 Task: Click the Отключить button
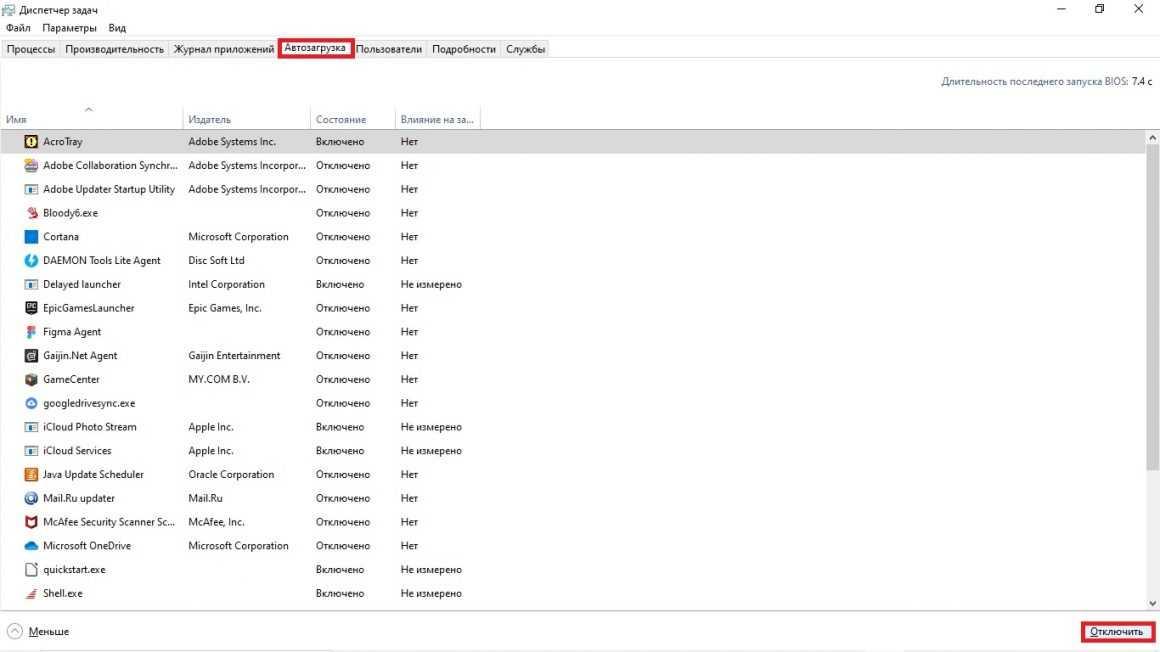pyautogui.click(x=1116, y=631)
